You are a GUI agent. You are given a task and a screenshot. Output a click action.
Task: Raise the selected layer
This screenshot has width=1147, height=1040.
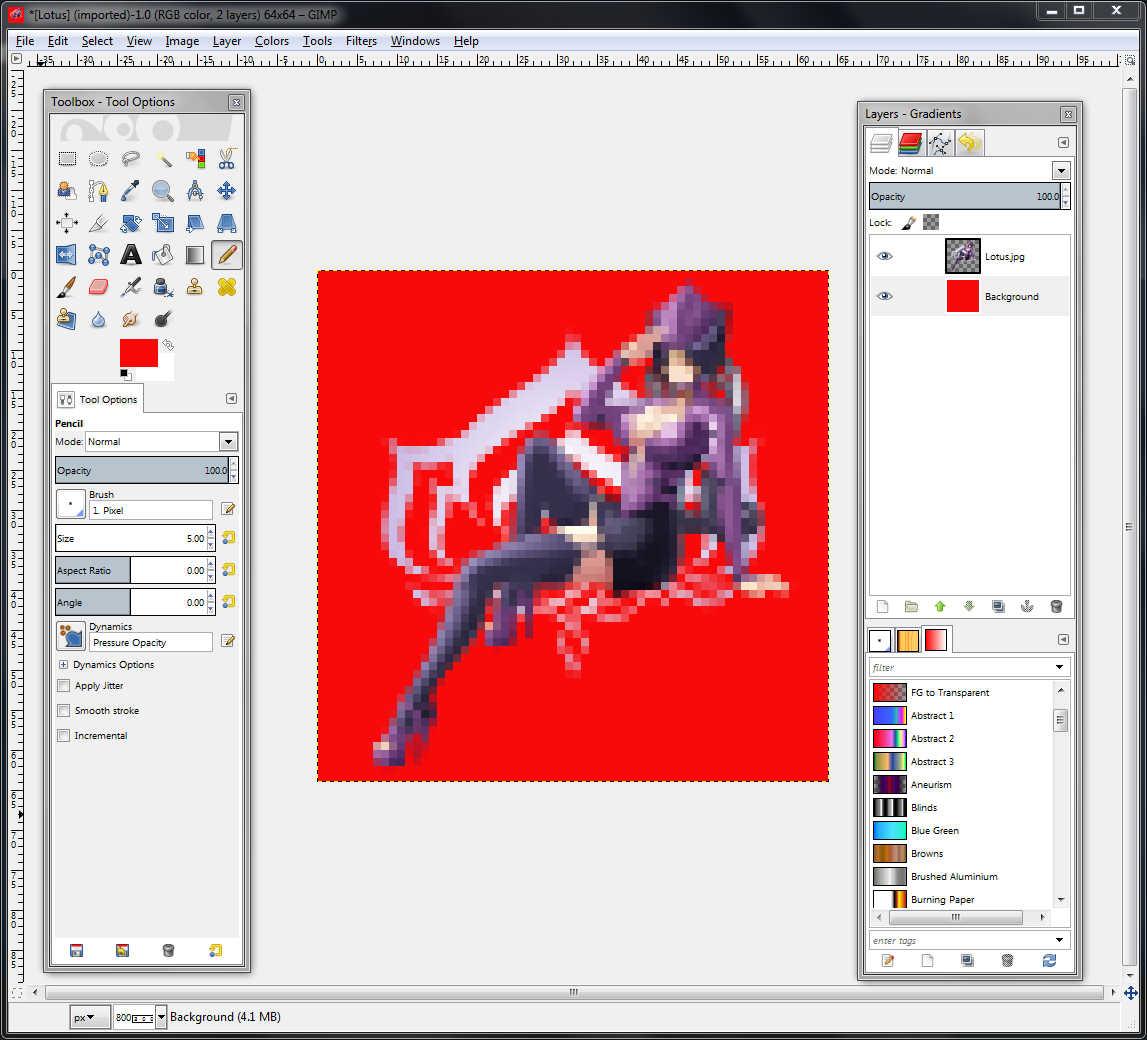click(x=940, y=606)
